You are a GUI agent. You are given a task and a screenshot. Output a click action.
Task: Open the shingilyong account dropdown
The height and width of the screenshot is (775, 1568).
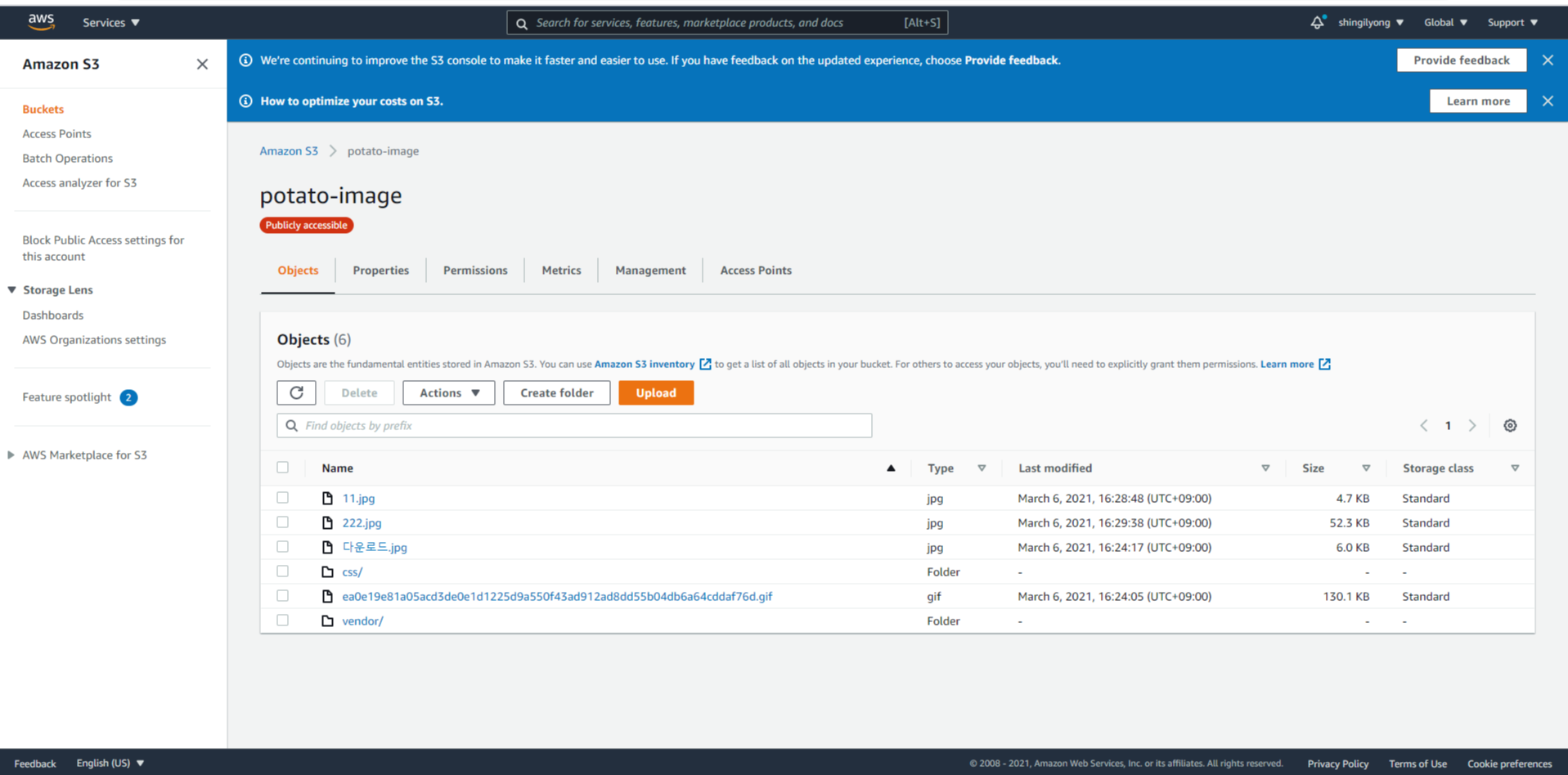[x=1371, y=22]
